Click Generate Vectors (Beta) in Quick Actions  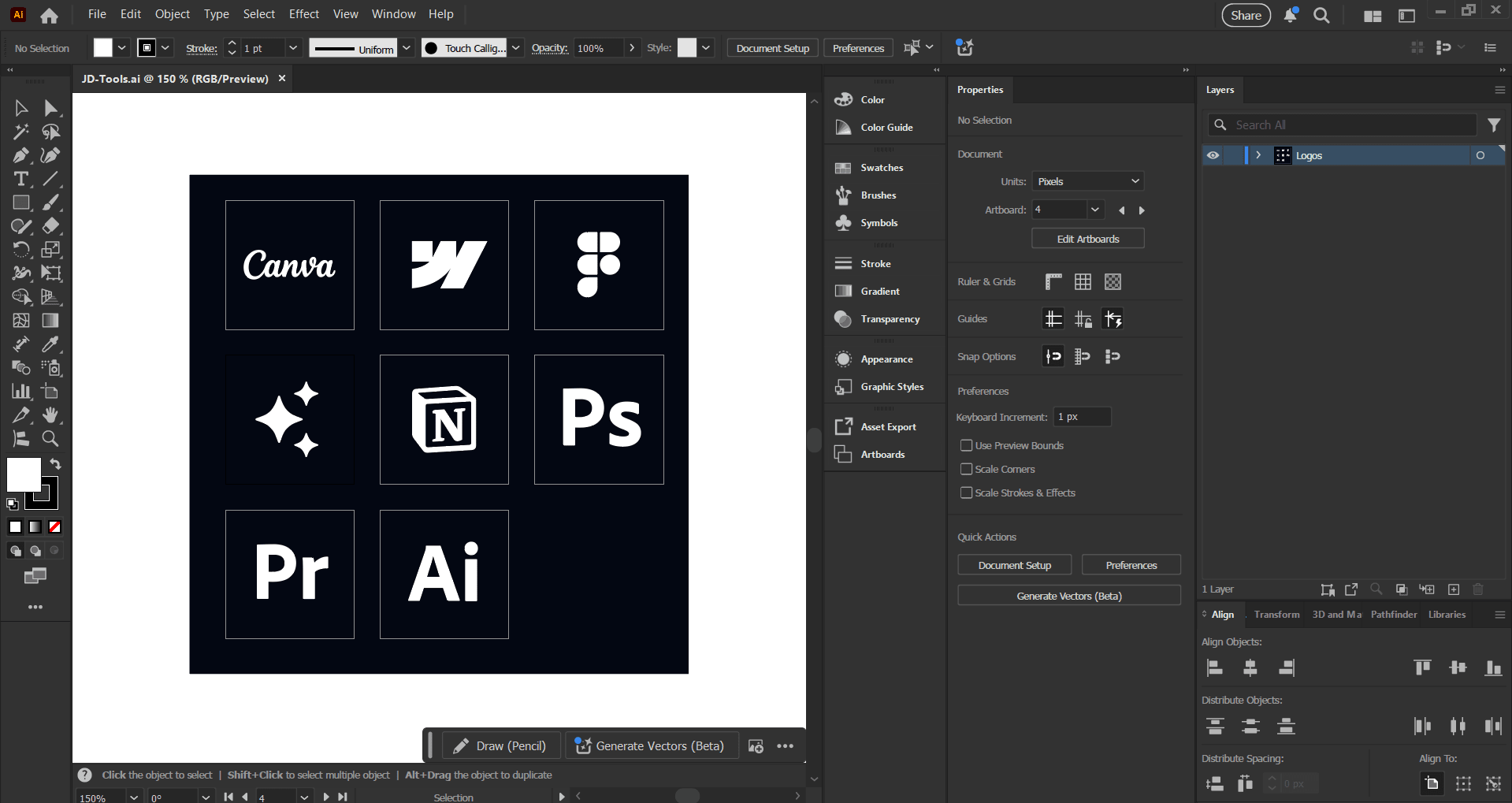click(x=1068, y=596)
